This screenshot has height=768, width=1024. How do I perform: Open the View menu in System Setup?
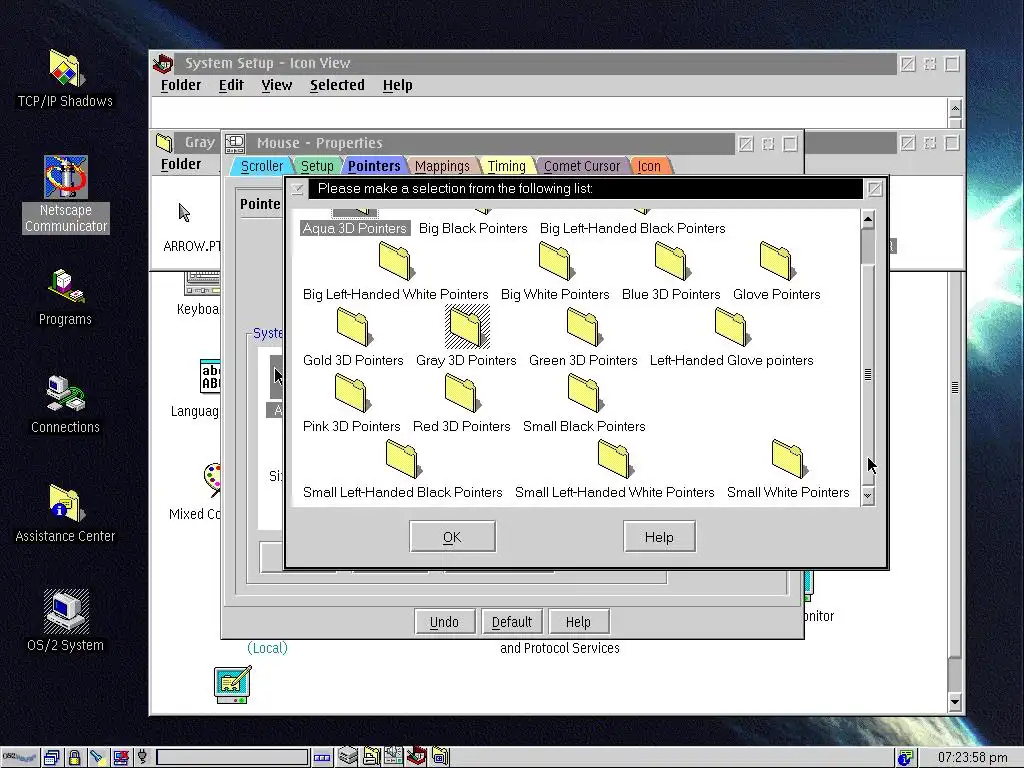click(x=277, y=85)
